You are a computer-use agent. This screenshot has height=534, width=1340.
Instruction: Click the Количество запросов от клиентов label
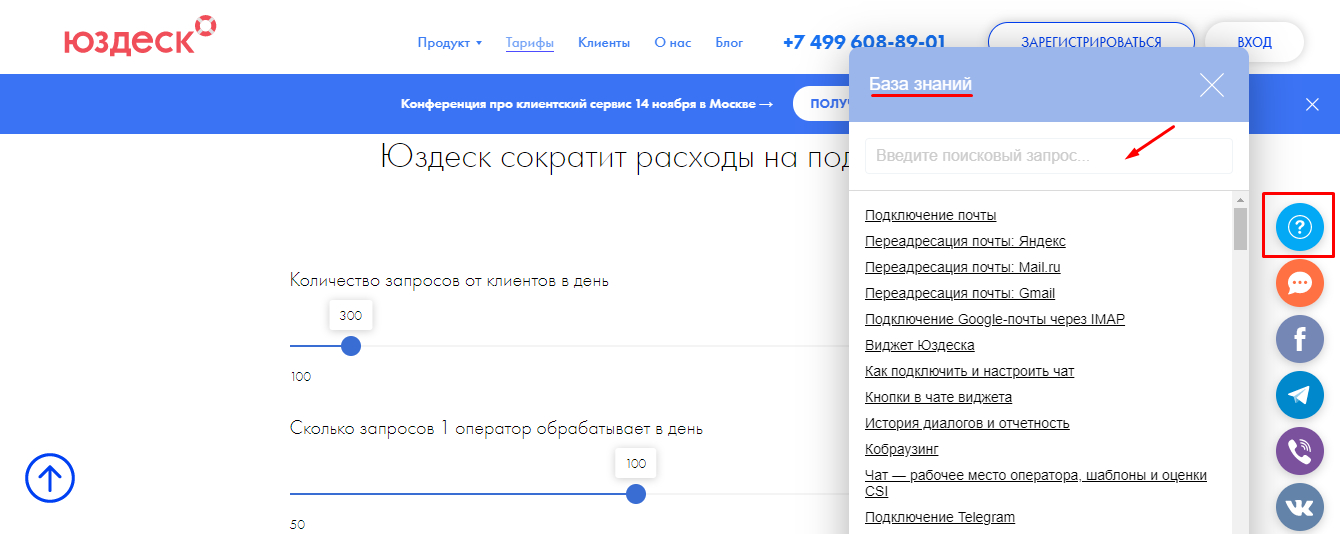click(449, 280)
